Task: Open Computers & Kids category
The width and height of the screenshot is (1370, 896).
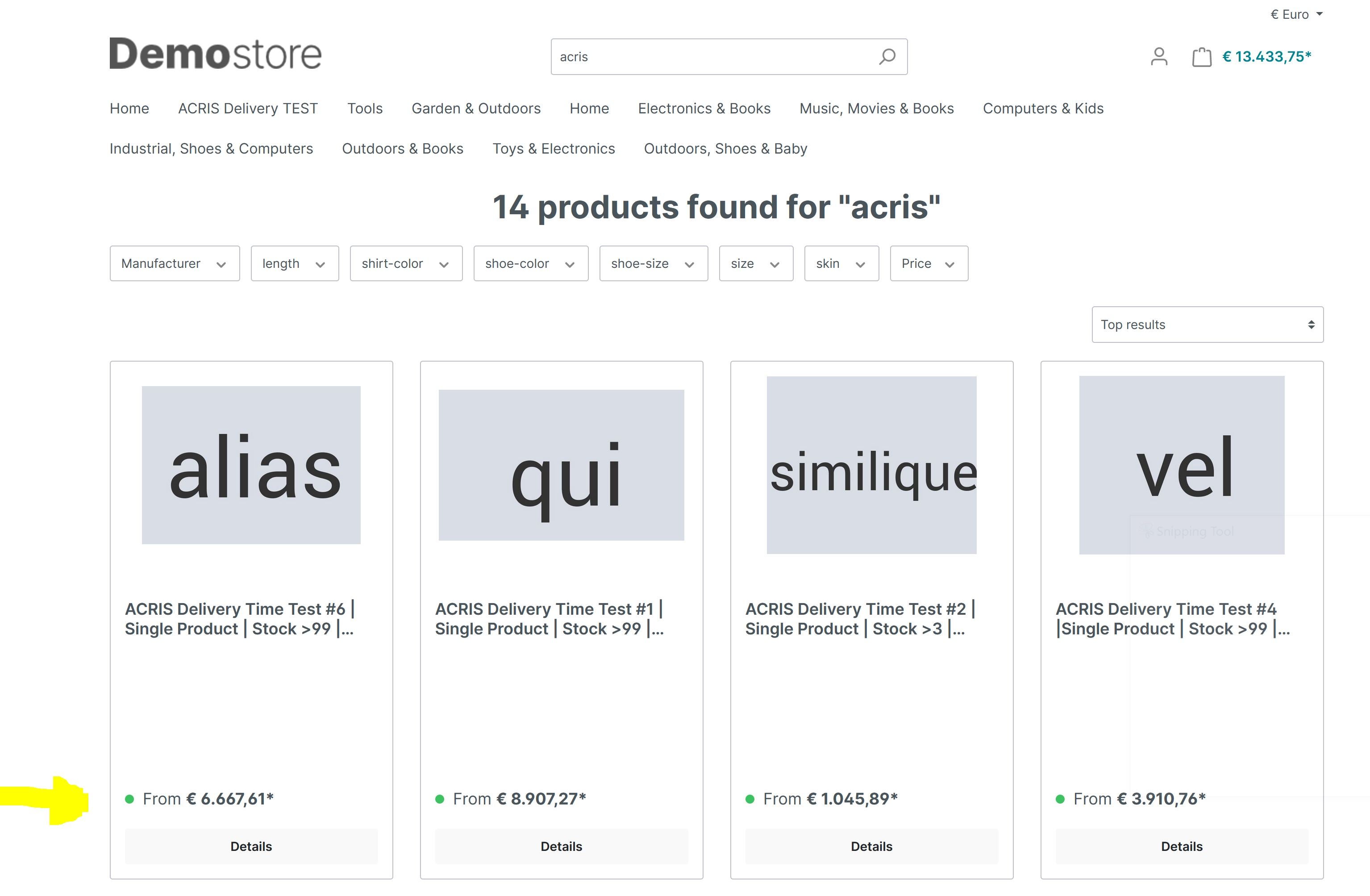Action: coord(1043,108)
